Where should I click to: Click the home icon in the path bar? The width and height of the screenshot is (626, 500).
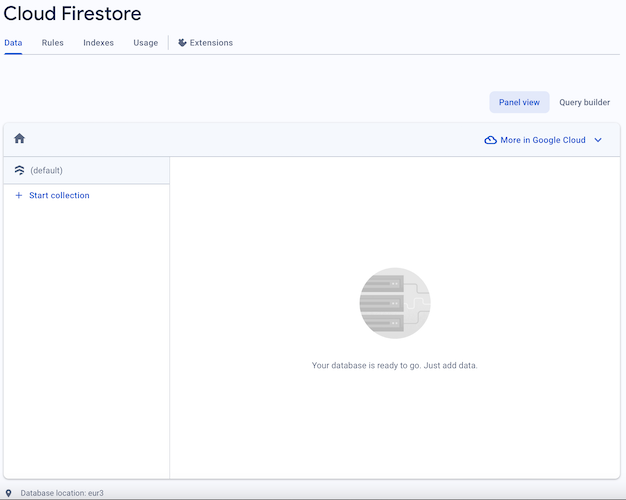(20, 139)
